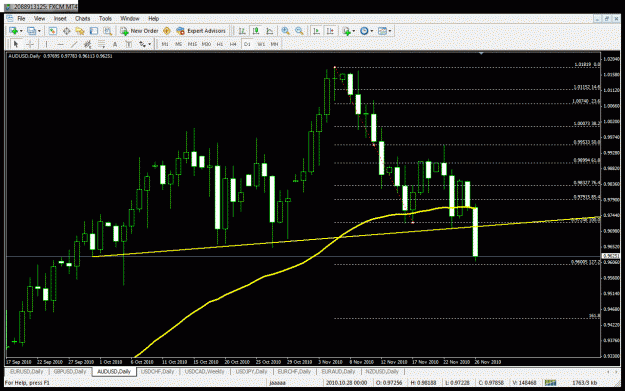
Task: Expand the Arrows tool dropdown arrow
Action: [x=149, y=44]
